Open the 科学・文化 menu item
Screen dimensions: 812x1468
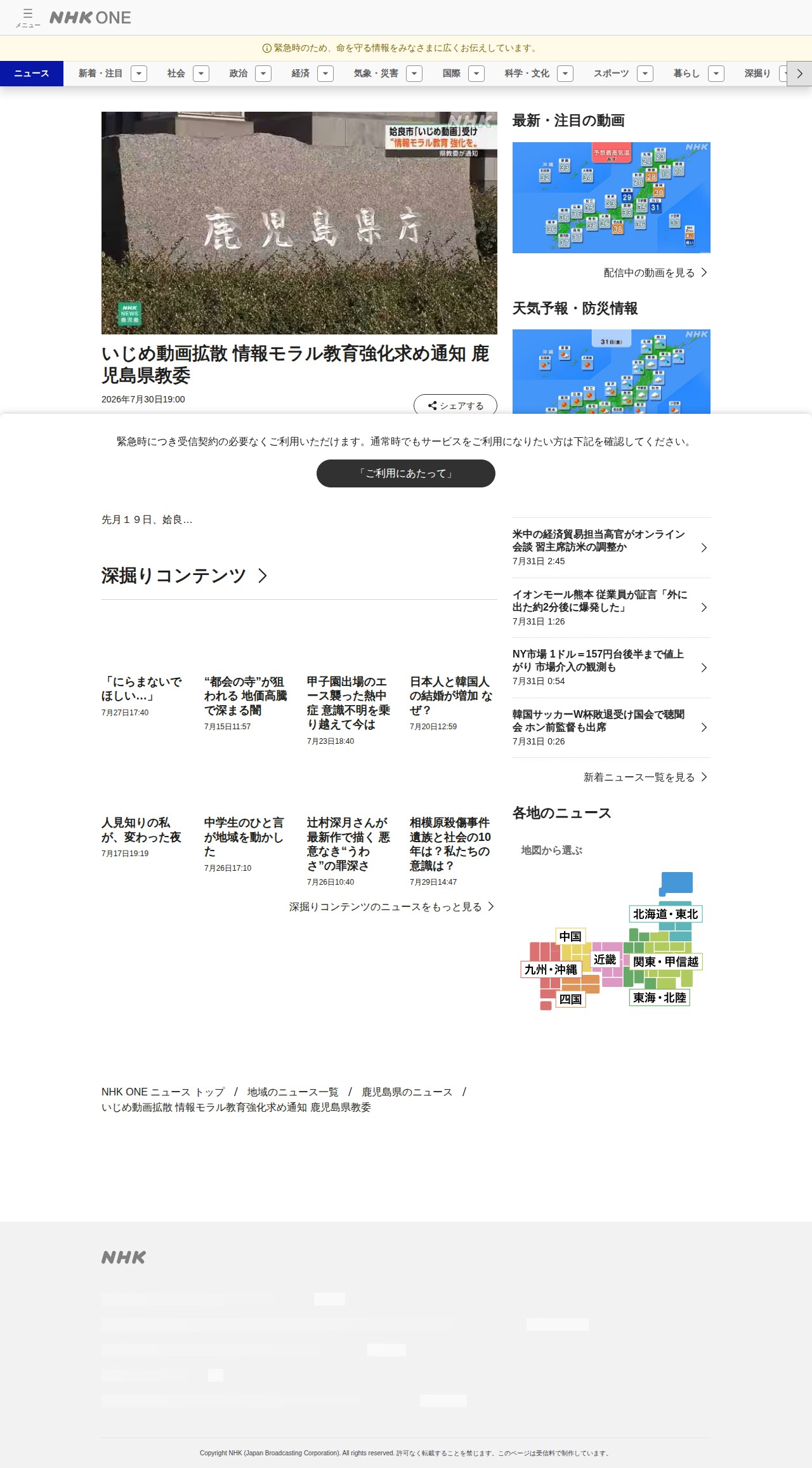(527, 74)
